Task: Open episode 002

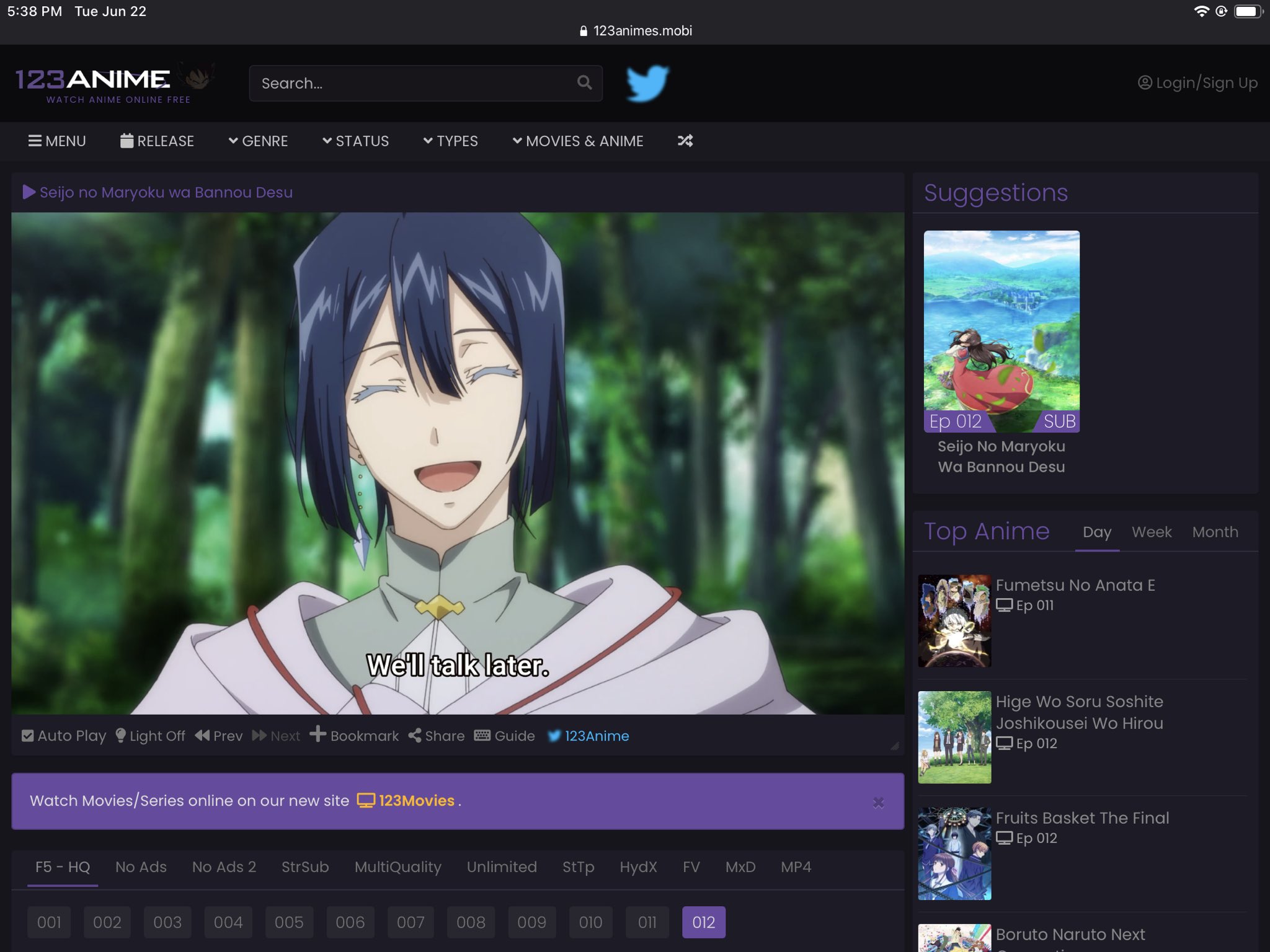Action: 107,922
